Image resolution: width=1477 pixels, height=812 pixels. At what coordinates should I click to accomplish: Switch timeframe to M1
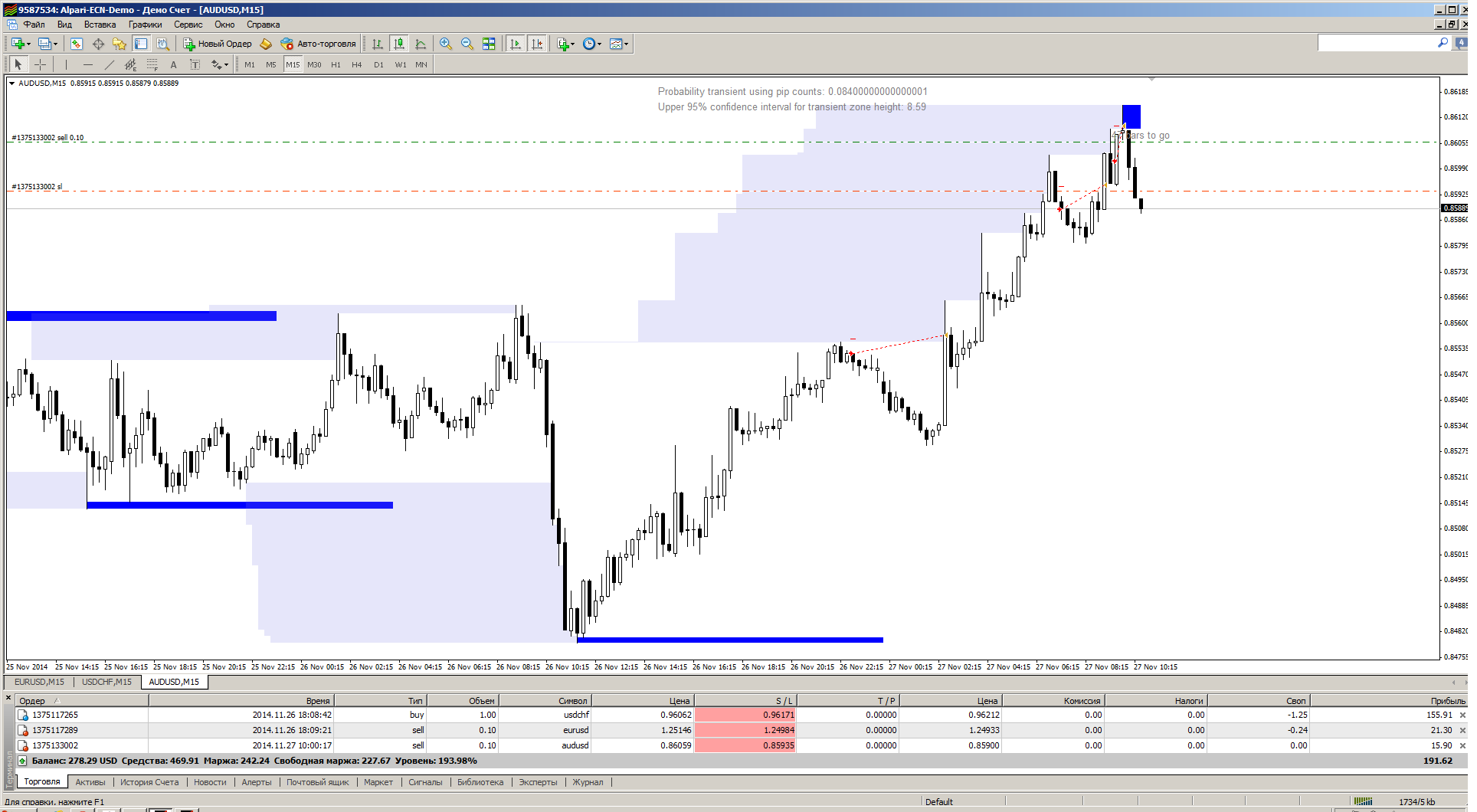(x=250, y=64)
